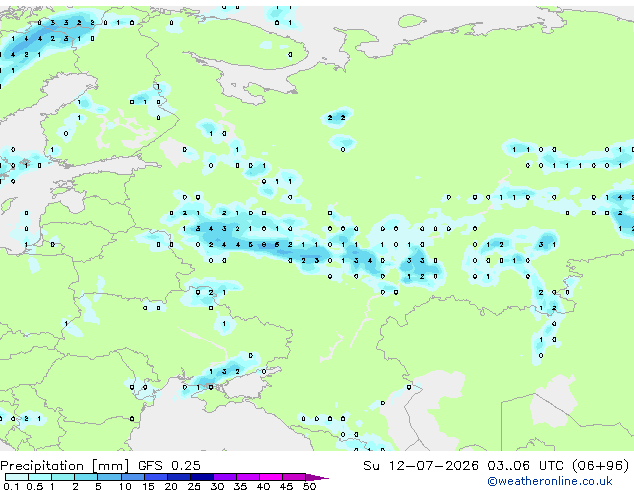Click the 0.1–0.5 mm legend color swatch

(17, 477)
